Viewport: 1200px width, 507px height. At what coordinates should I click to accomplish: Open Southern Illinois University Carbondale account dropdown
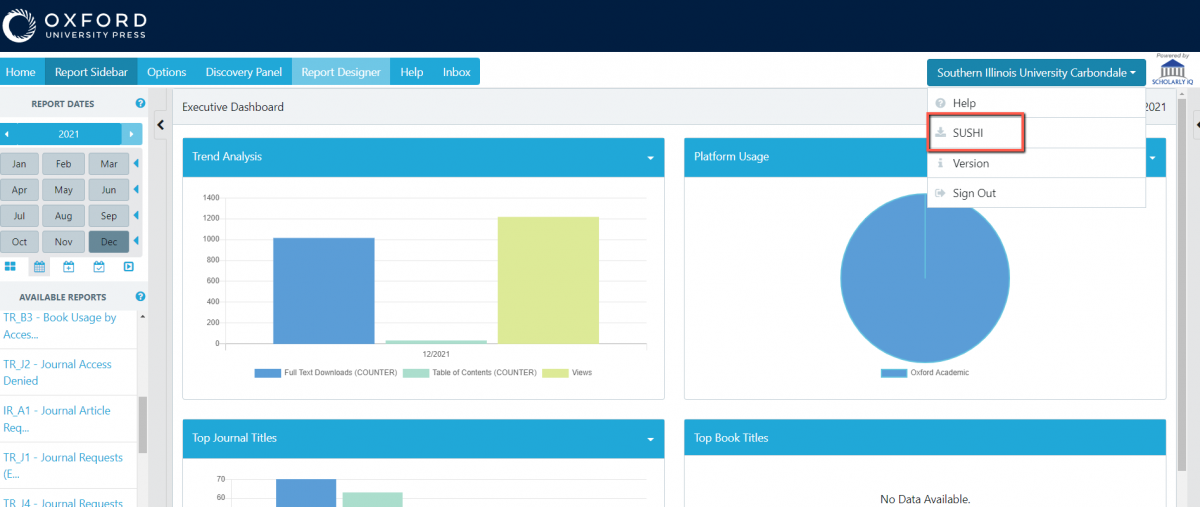coord(1036,72)
